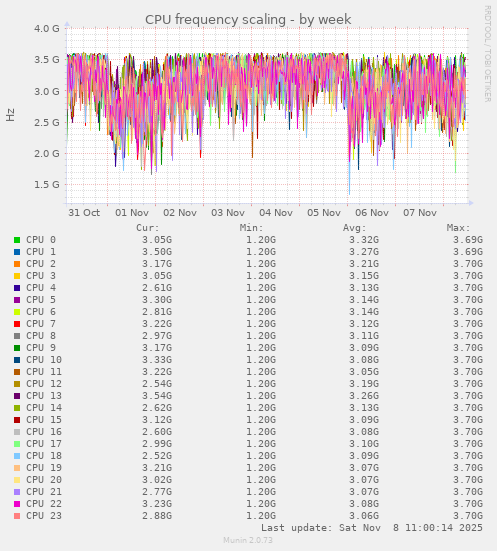Click the Munin 2.0.73 version text
The height and width of the screenshot is (551, 497).
(x=248, y=540)
